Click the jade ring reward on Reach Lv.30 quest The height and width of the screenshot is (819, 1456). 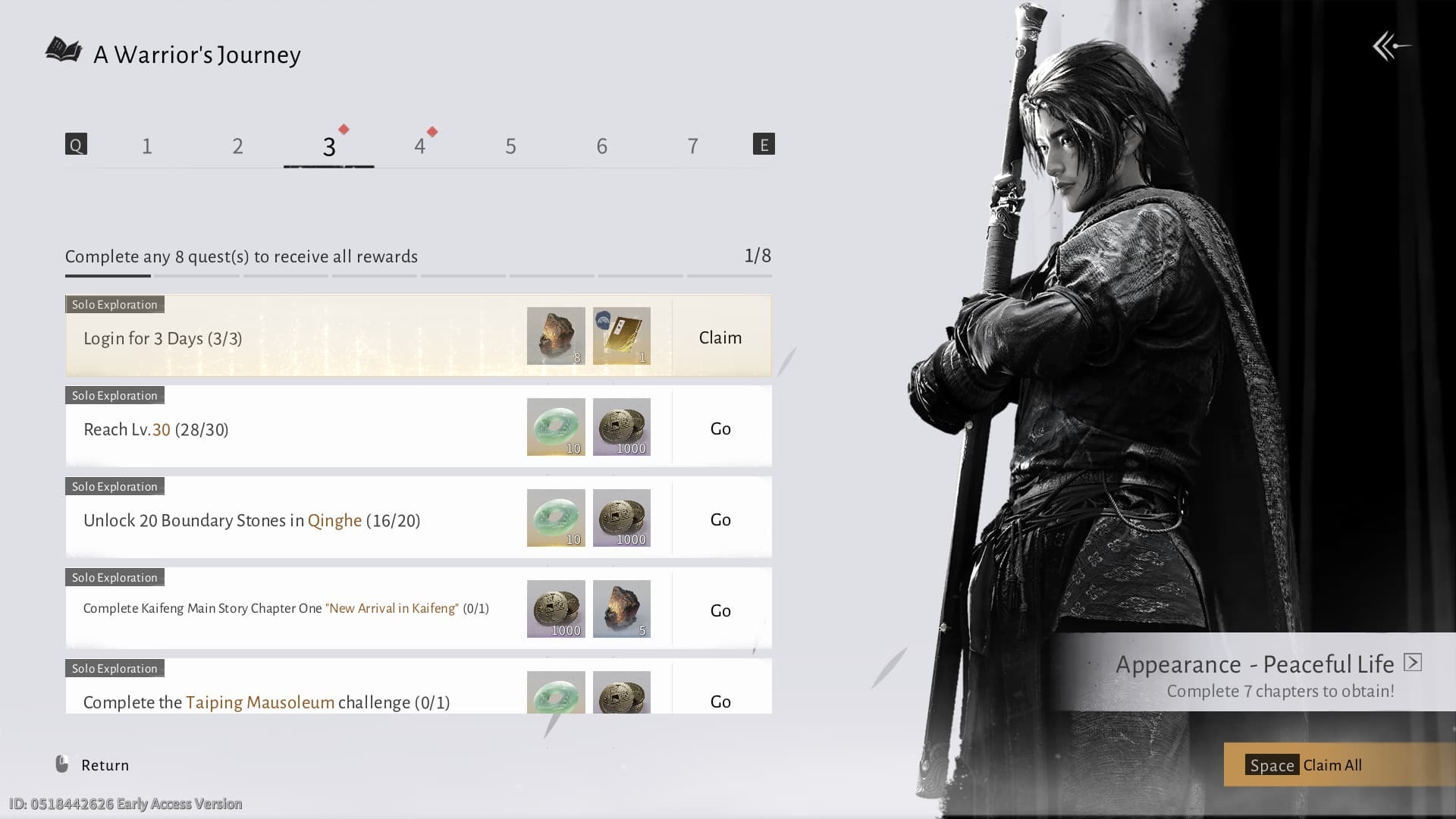(x=556, y=427)
